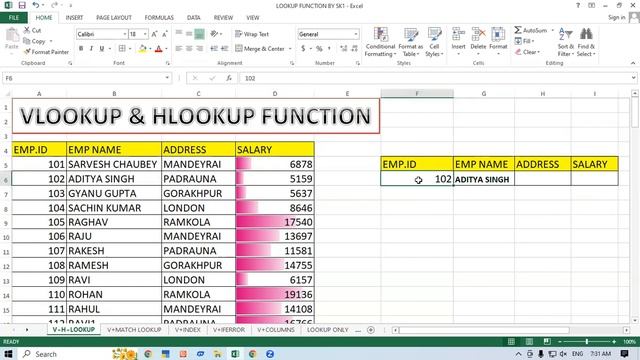Open the FORMULAS tab
Viewport: 640px width, 360px height.
click(159, 18)
